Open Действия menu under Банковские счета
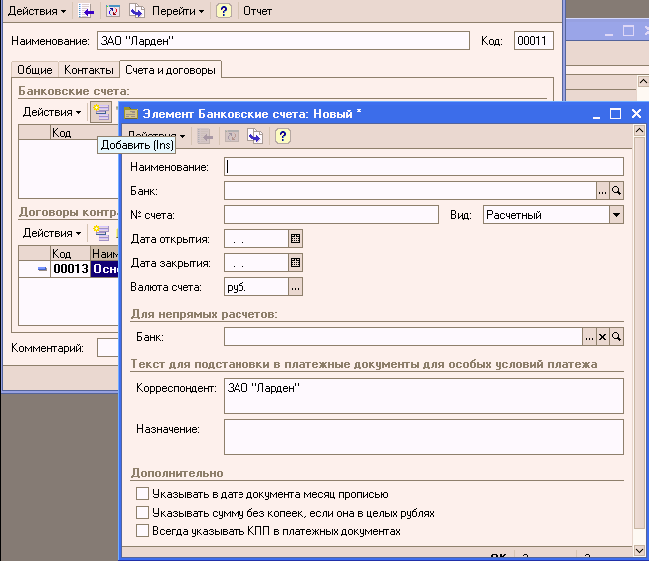 [x=52, y=112]
